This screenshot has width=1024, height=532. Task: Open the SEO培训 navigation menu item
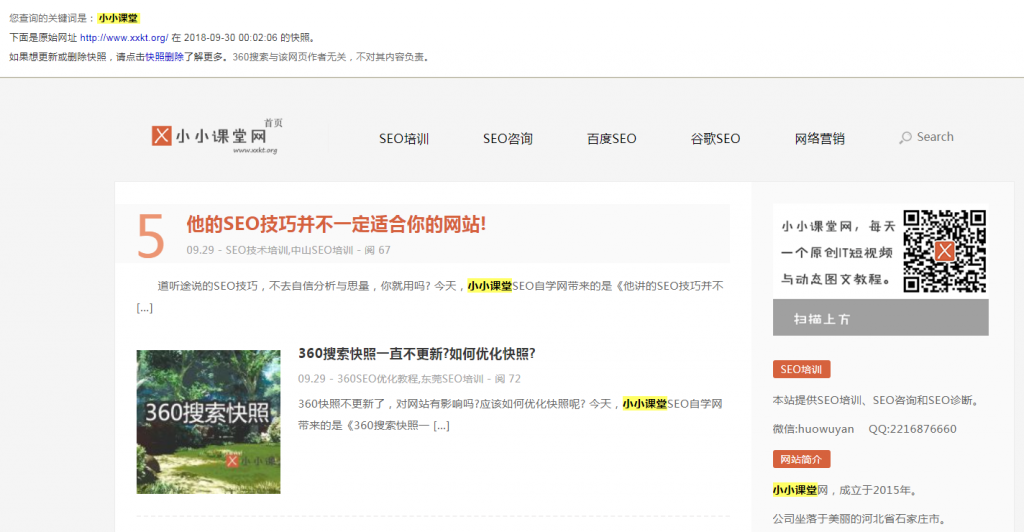point(404,138)
